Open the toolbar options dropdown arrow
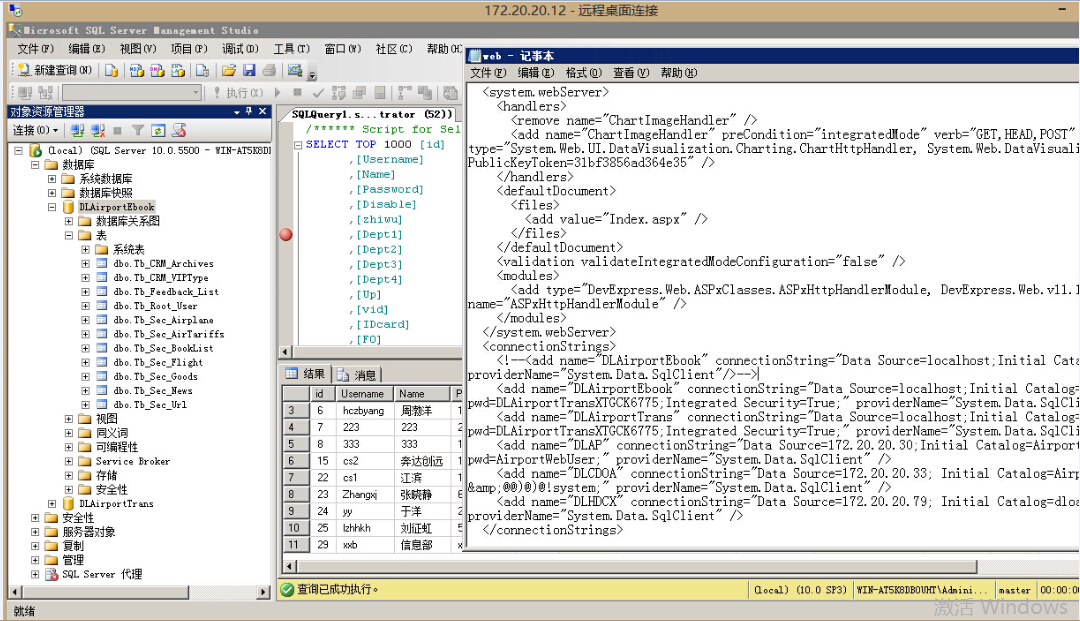Viewport: 1080px width, 621px height. point(312,74)
